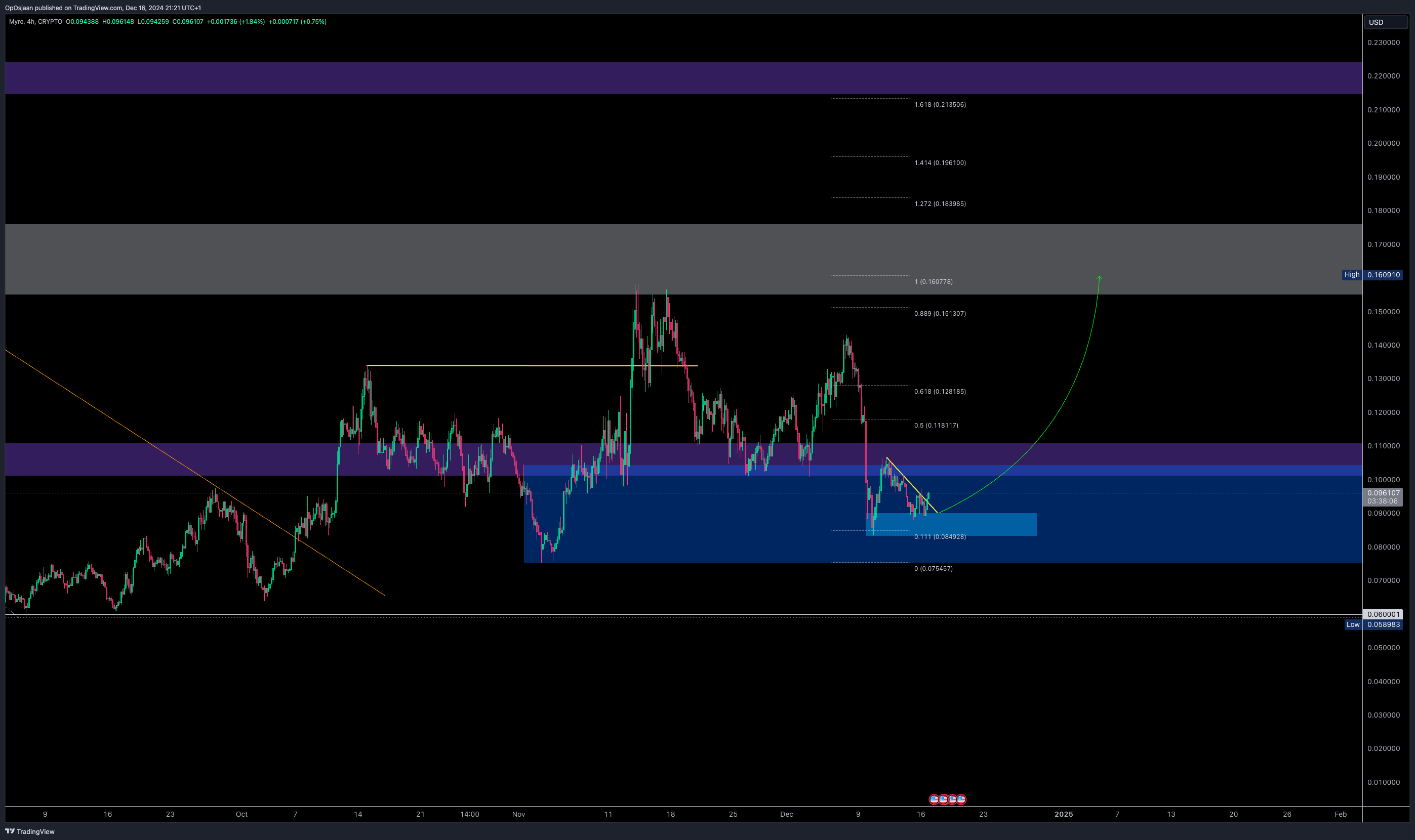This screenshot has height=840, width=1415.
Task: Click the TradingView logo at bottom left
Action: (x=30, y=831)
